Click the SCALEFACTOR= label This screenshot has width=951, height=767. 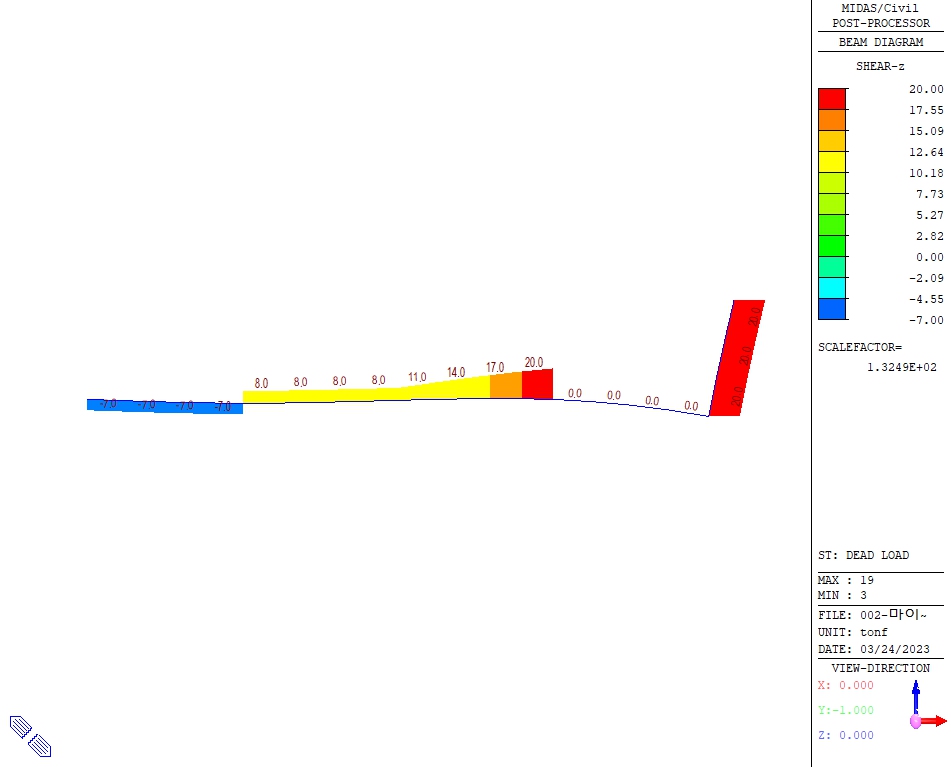[859, 347]
